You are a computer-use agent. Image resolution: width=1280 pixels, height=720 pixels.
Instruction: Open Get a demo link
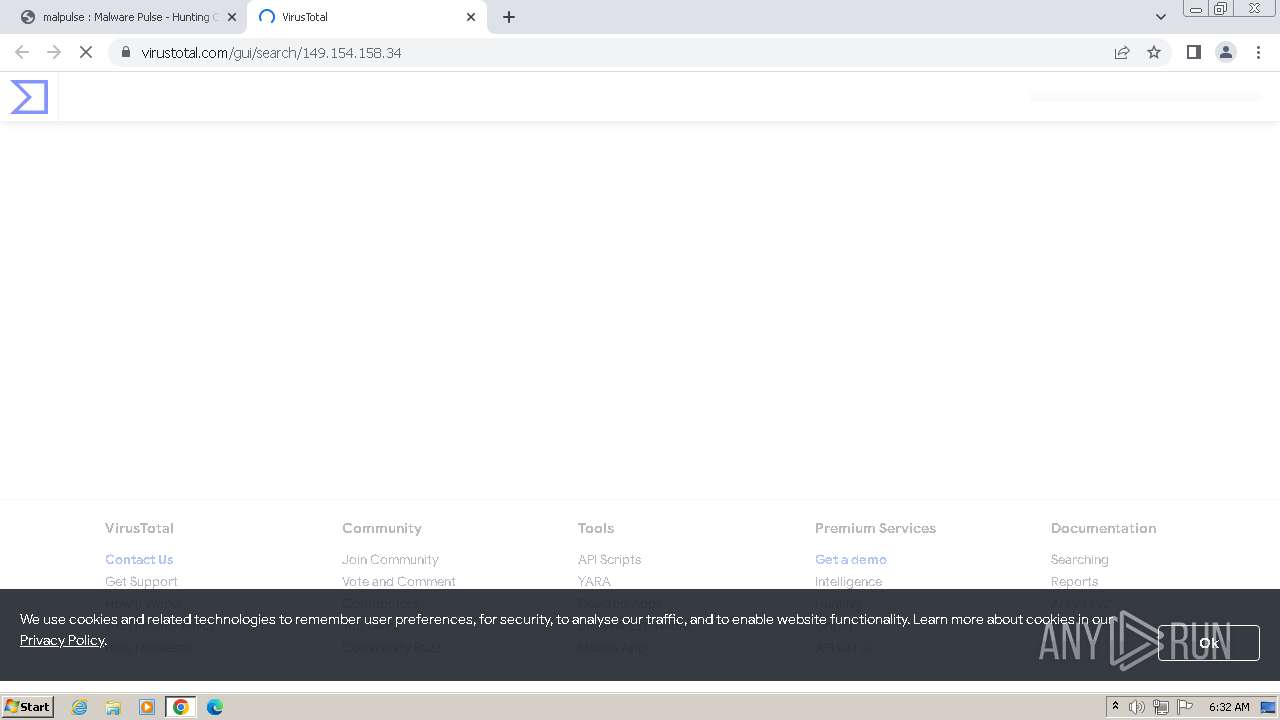pos(851,559)
